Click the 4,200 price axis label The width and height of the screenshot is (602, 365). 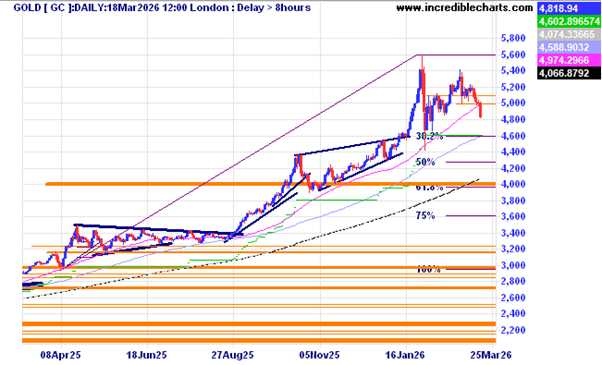pos(513,168)
